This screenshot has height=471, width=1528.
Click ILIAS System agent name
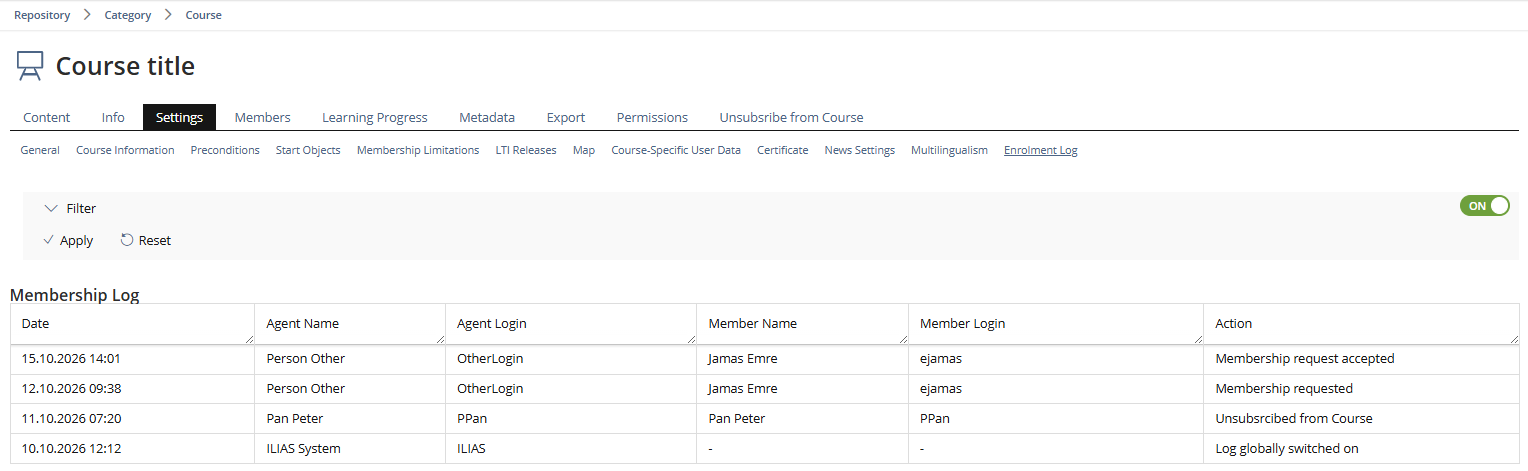coord(304,448)
